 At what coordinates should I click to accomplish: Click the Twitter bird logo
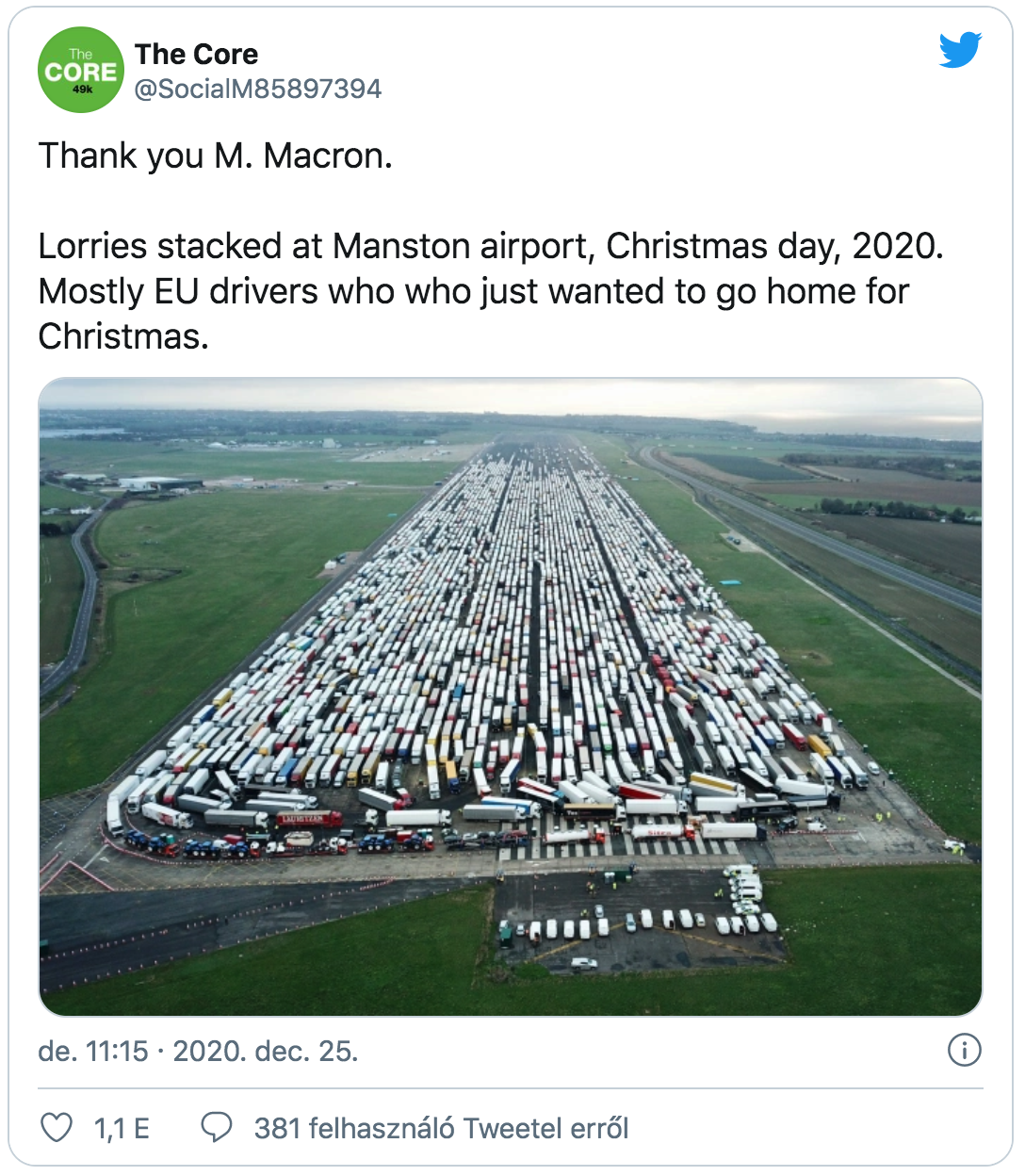click(960, 50)
